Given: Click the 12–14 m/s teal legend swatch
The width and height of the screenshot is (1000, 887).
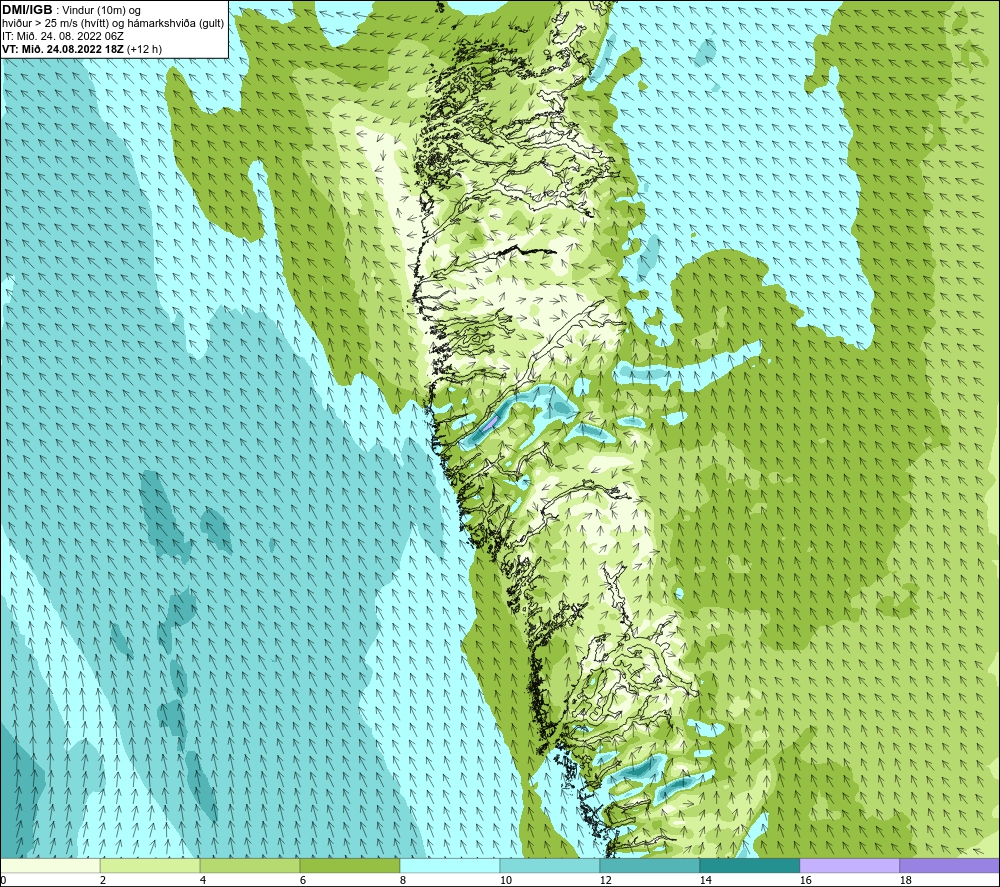Looking at the screenshot, I should point(649,865).
